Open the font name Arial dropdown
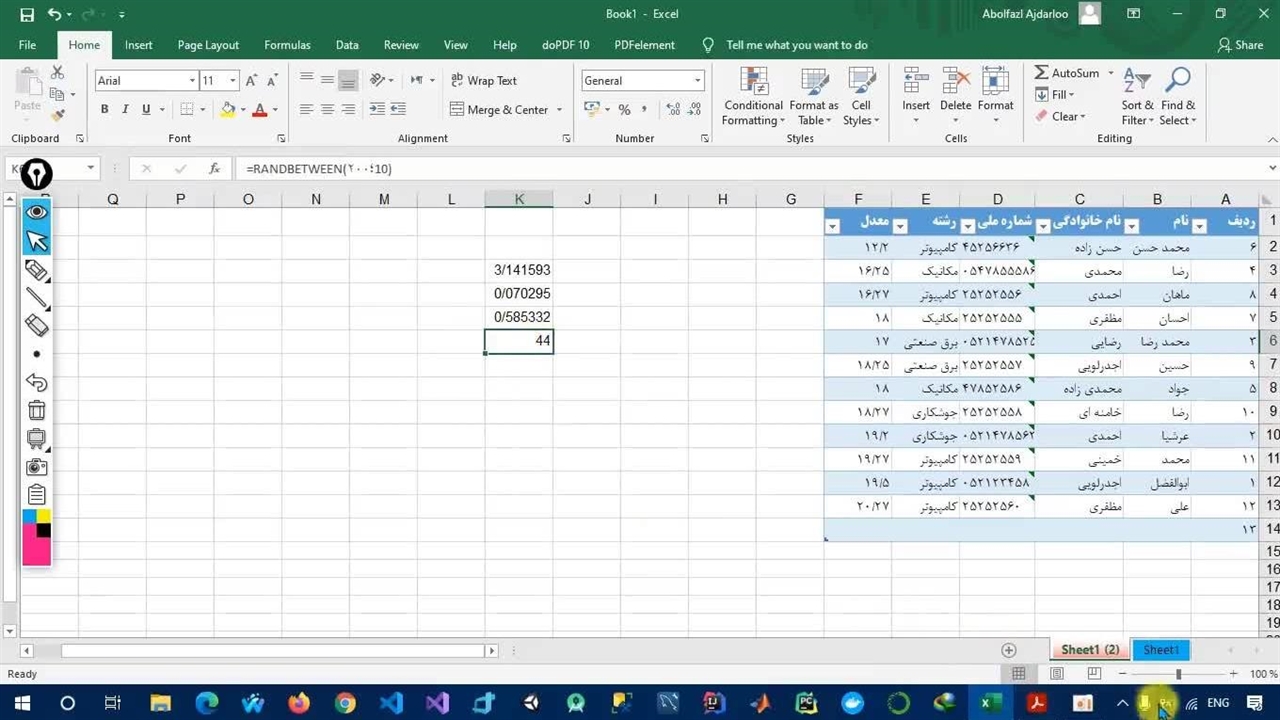Image resolution: width=1280 pixels, height=720 pixels. coord(192,81)
